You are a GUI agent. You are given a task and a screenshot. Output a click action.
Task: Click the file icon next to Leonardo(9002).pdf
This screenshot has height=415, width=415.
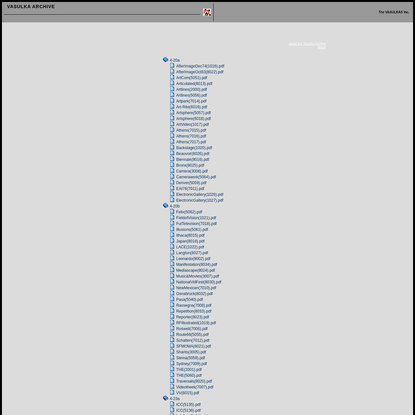pyautogui.click(x=172, y=258)
